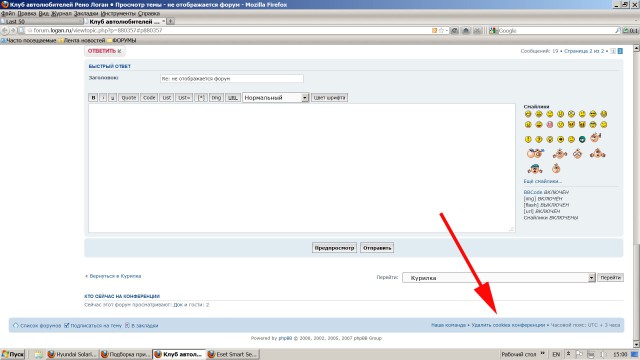Open the Пуск start menu
Screen dimensions: 640x360
(13, 354)
